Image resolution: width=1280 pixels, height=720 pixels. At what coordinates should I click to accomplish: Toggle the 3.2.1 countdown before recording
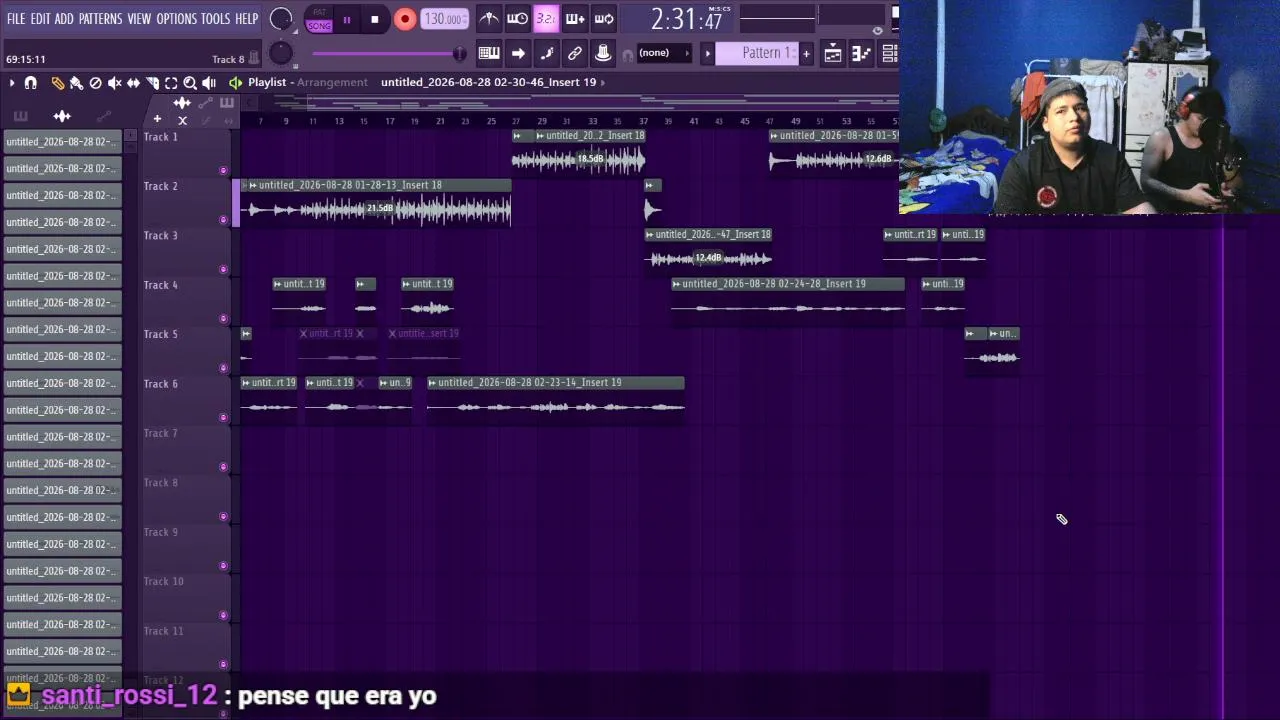pyautogui.click(x=546, y=18)
